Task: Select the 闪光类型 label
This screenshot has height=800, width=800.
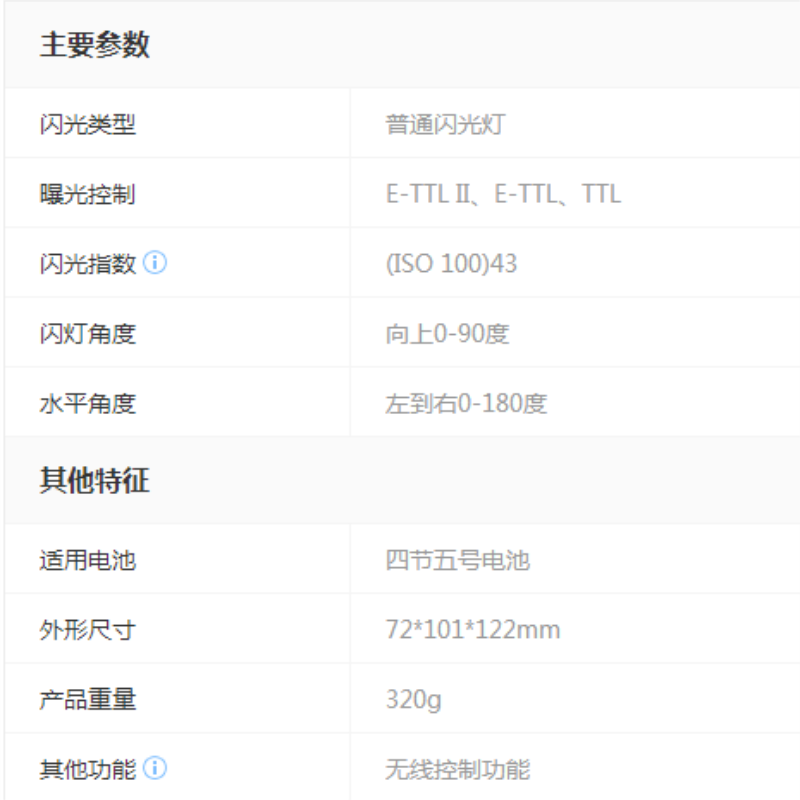Action: tap(87, 124)
